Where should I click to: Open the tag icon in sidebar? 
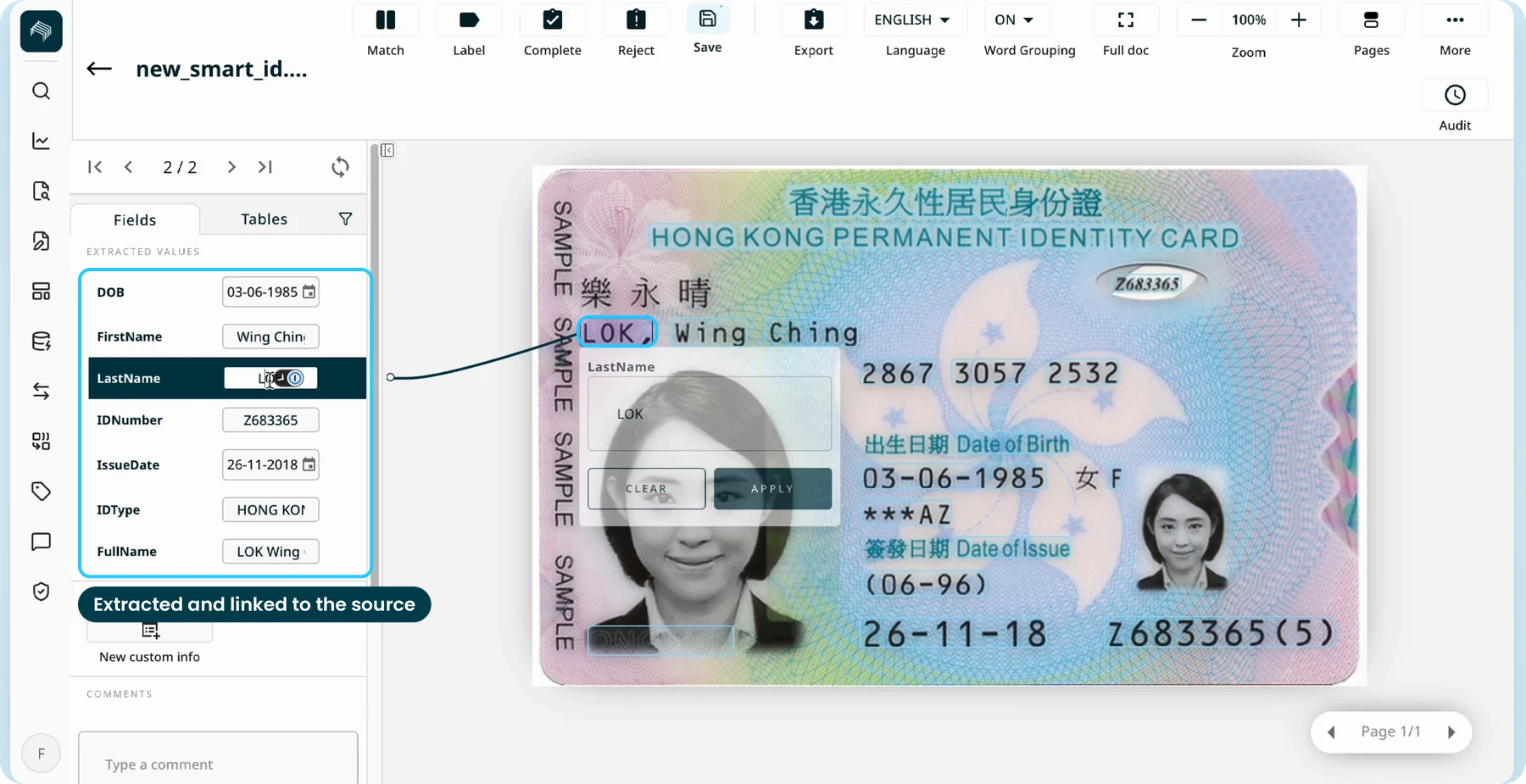tap(41, 491)
